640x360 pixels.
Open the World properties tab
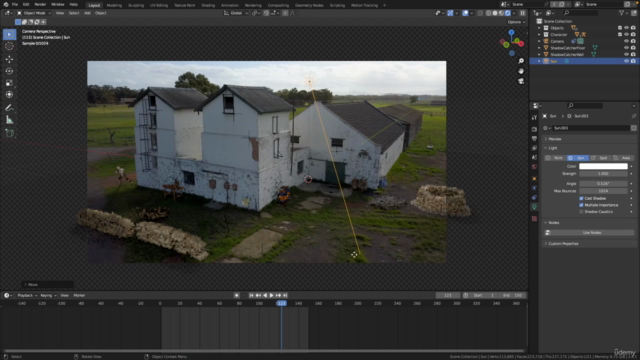534,167
